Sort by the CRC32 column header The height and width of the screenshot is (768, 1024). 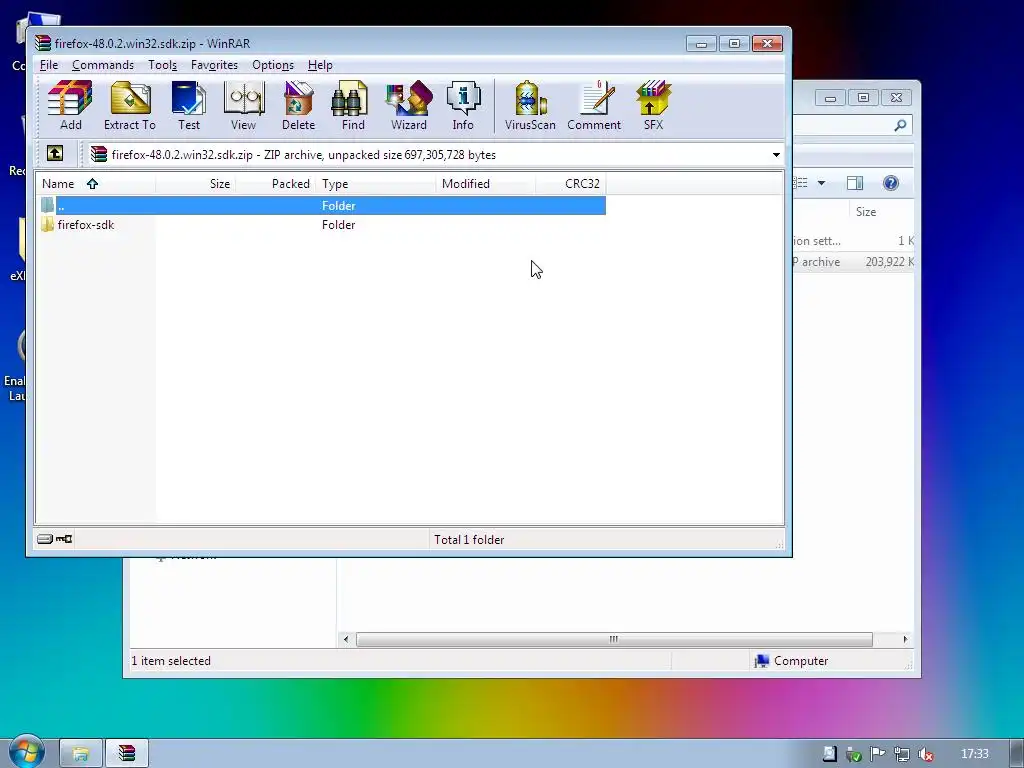(x=571, y=184)
